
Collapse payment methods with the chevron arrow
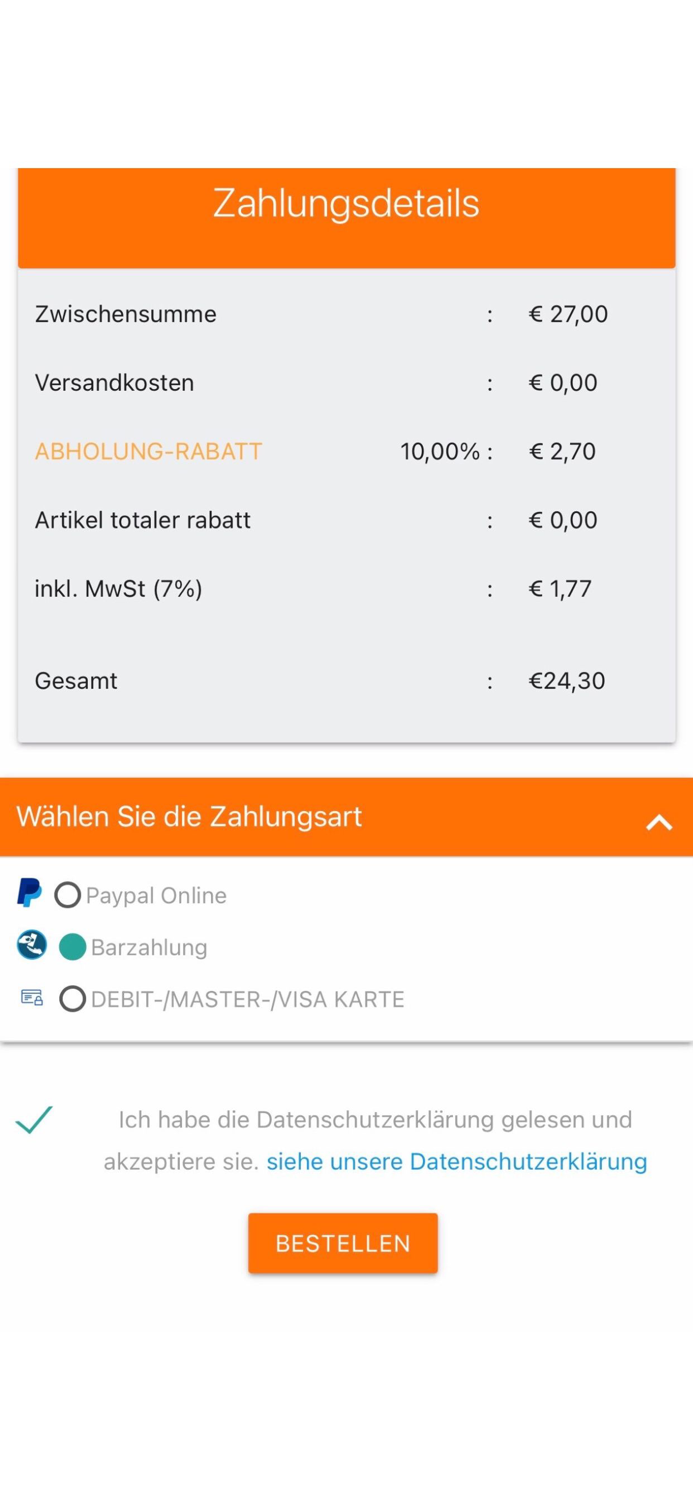[x=658, y=822]
